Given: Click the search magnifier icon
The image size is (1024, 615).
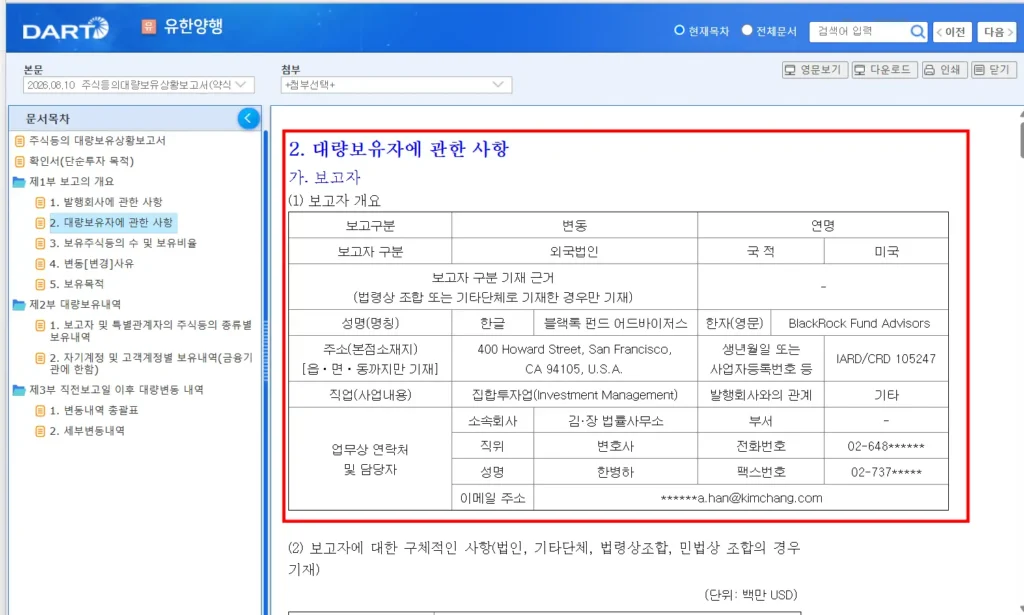Looking at the screenshot, I should coord(917,31).
